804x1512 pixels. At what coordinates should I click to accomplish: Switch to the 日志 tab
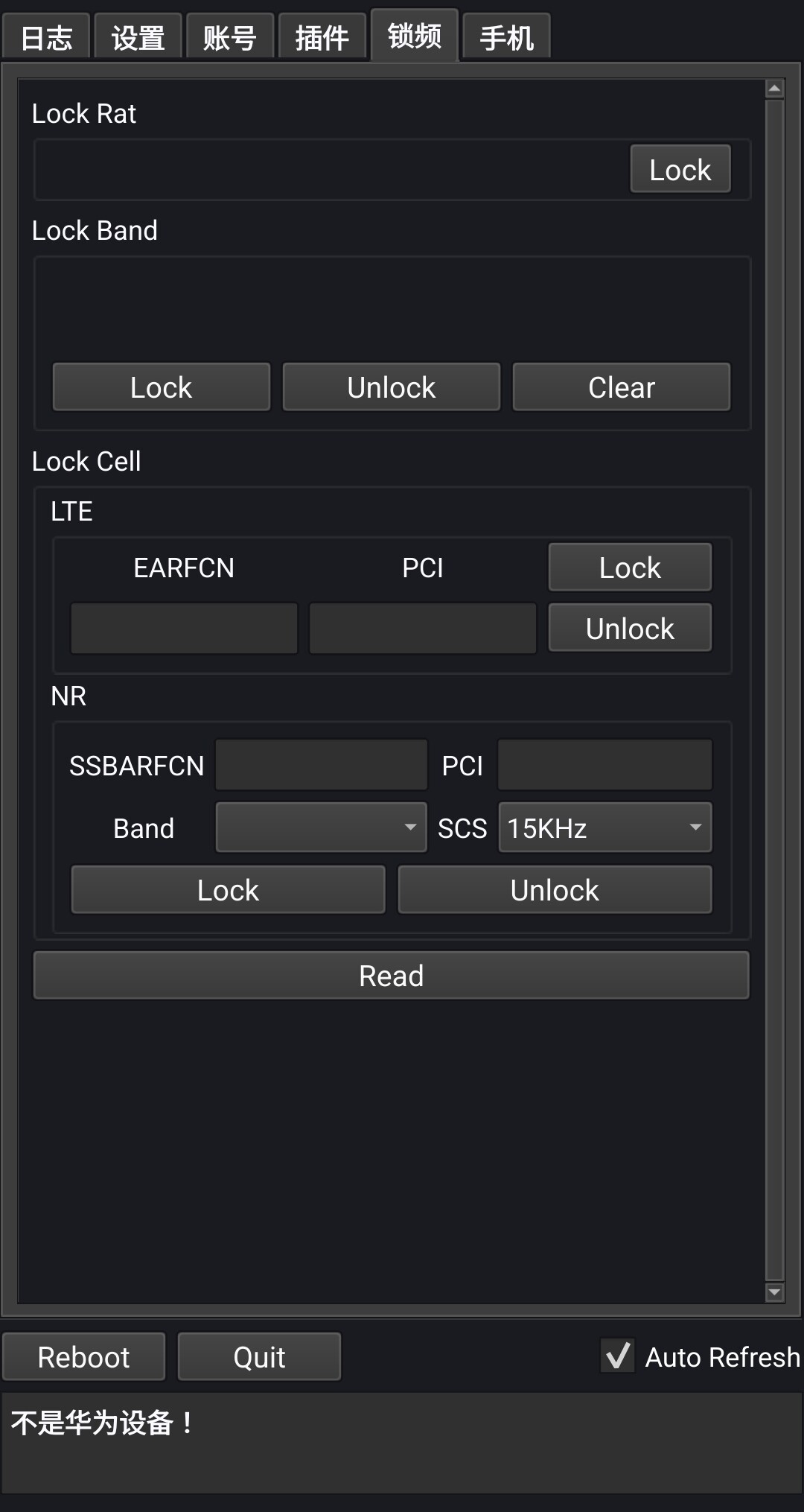click(46, 37)
